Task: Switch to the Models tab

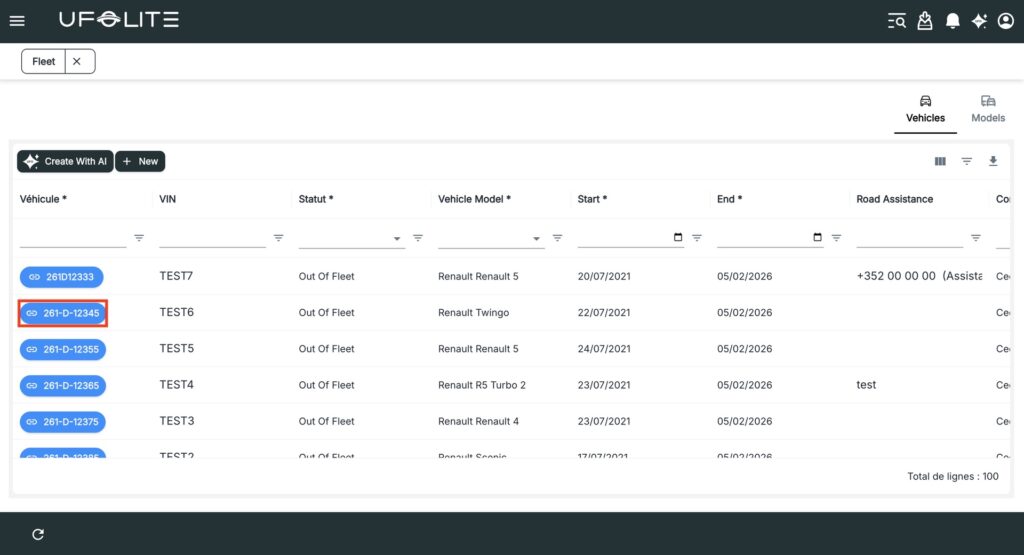Action: click(988, 109)
